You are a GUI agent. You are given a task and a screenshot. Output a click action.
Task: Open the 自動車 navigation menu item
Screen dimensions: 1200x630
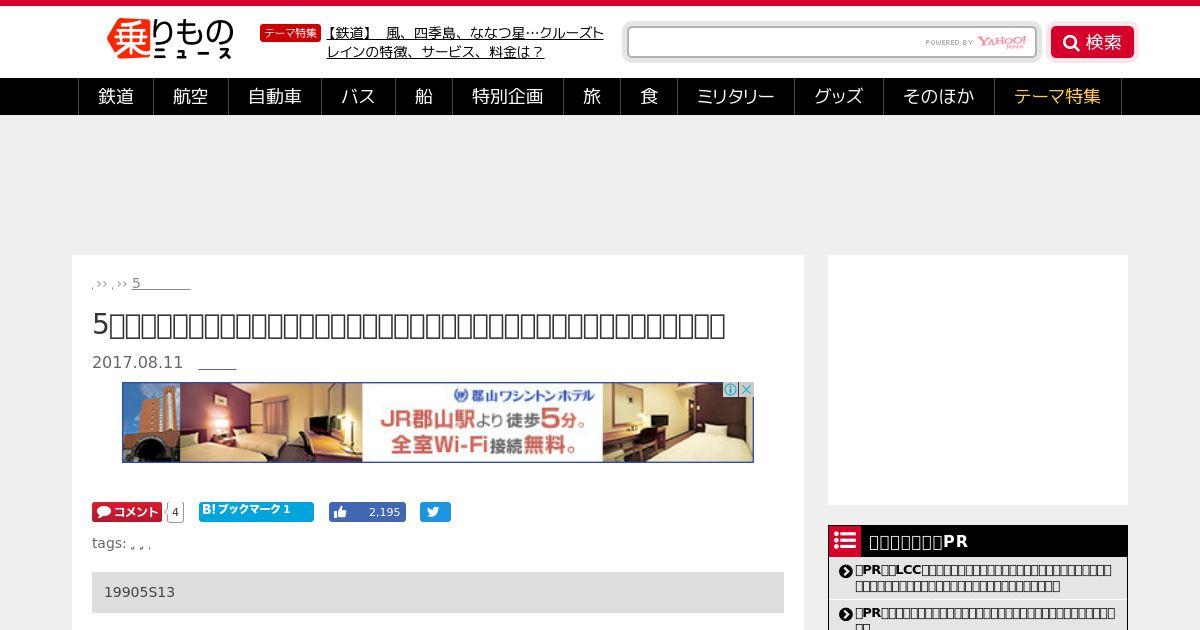pyautogui.click(x=275, y=97)
